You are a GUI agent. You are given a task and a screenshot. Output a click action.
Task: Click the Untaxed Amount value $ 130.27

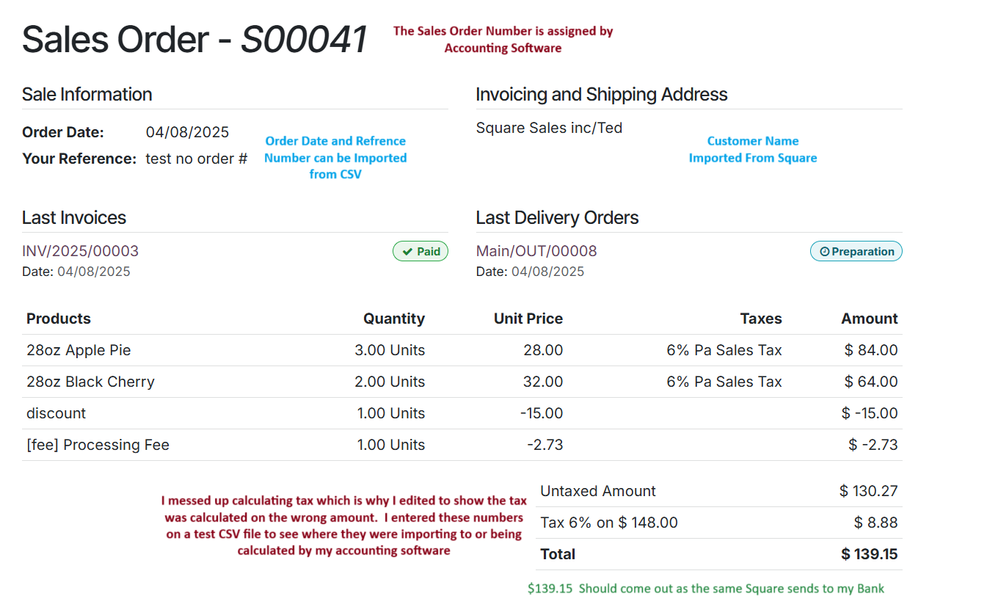point(868,491)
